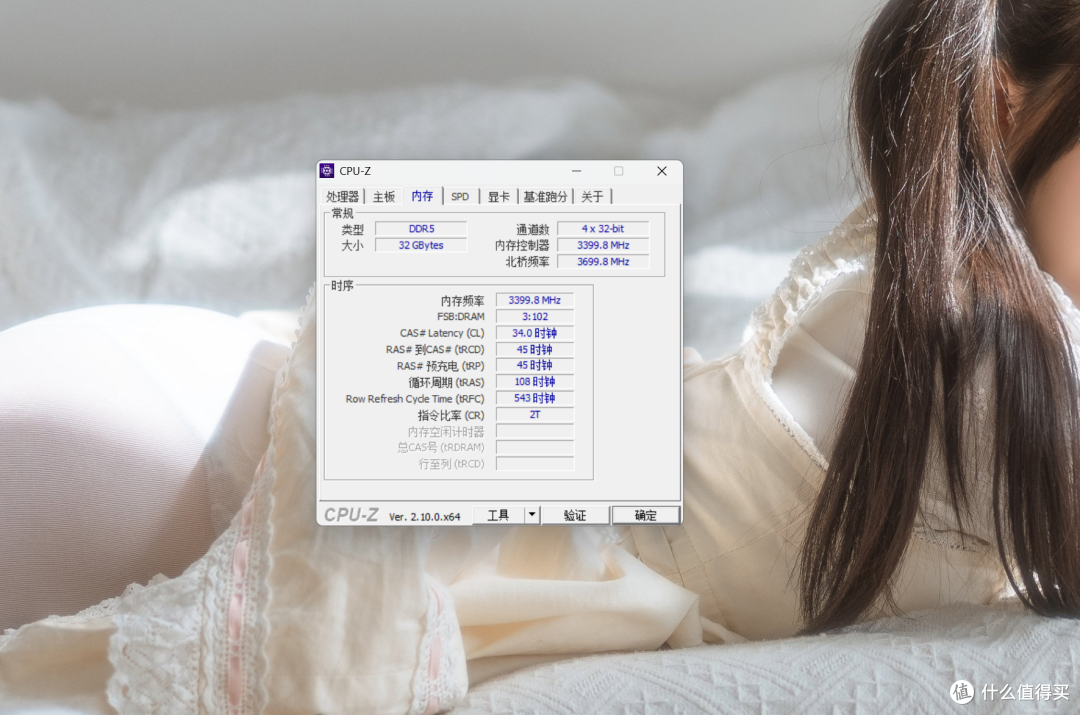Minimize the CPU-Z window
This screenshot has height=715, width=1080.
pyautogui.click(x=577, y=171)
